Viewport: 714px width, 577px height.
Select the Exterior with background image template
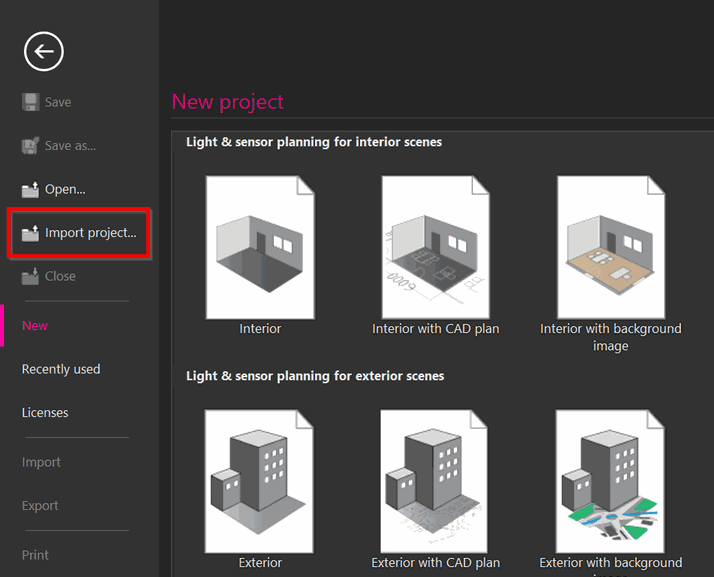(610, 481)
